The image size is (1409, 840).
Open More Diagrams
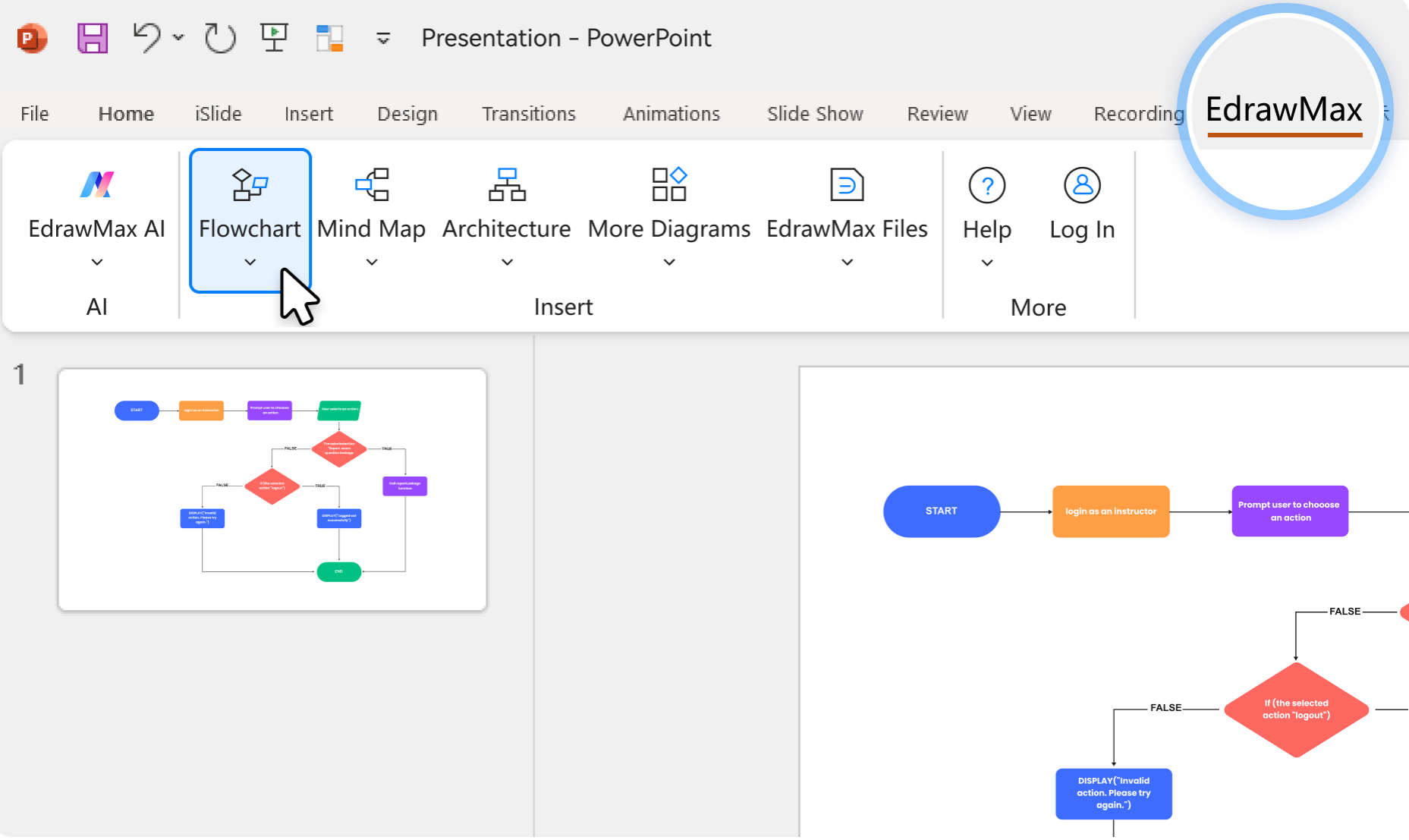668,205
